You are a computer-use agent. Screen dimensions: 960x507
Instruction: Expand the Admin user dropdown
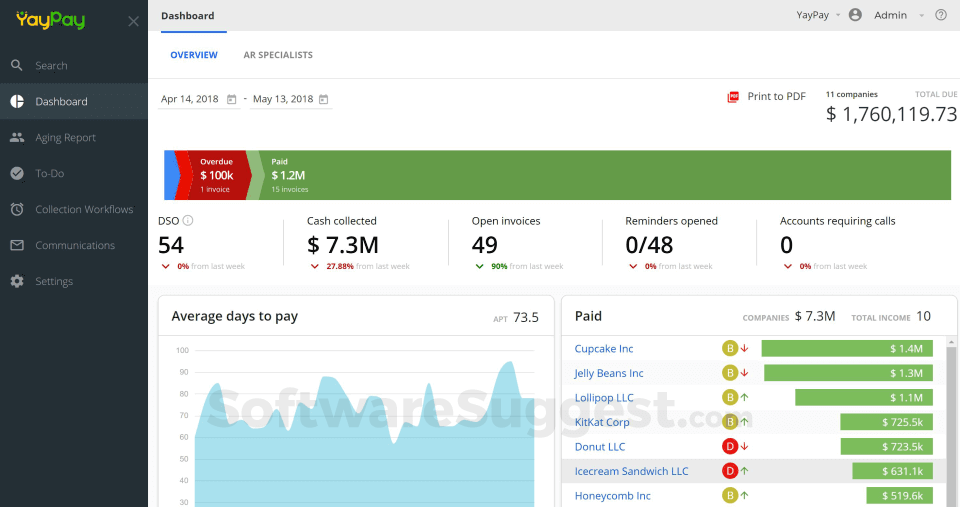pyautogui.click(x=922, y=16)
